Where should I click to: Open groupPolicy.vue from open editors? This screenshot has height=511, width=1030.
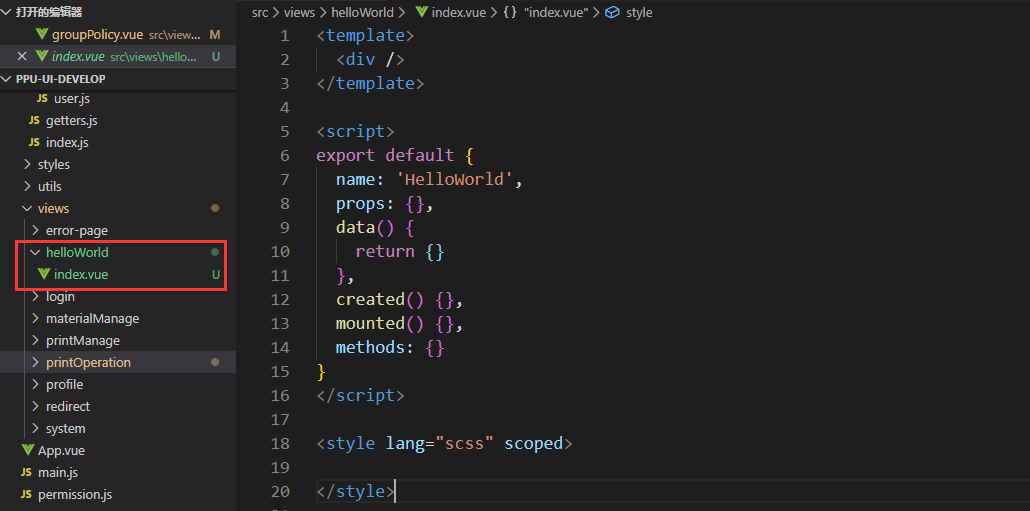tap(118, 34)
